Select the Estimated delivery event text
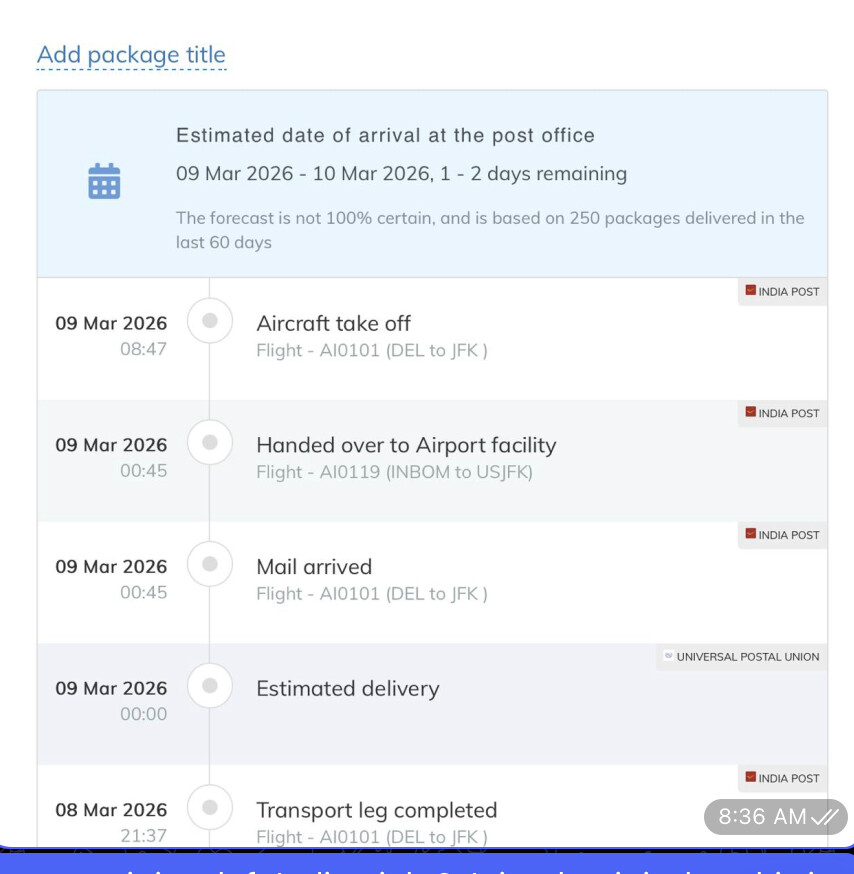Image resolution: width=854 pixels, height=874 pixels. point(347,689)
